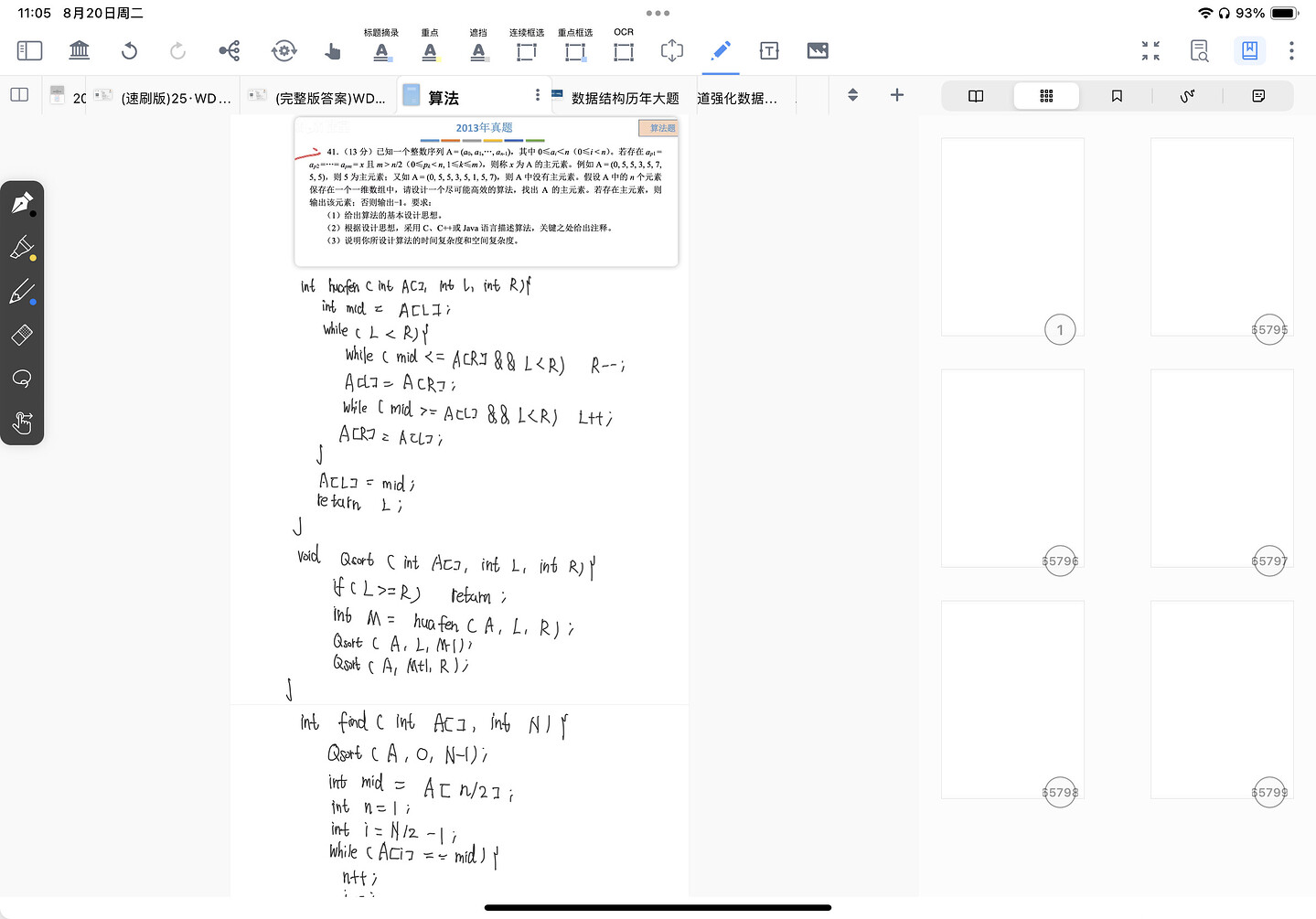The height and width of the screenshot is (919, 1316).
Task: Open the 道强化数据 tab
Action: pyautogui.click(x=737, y=98)
